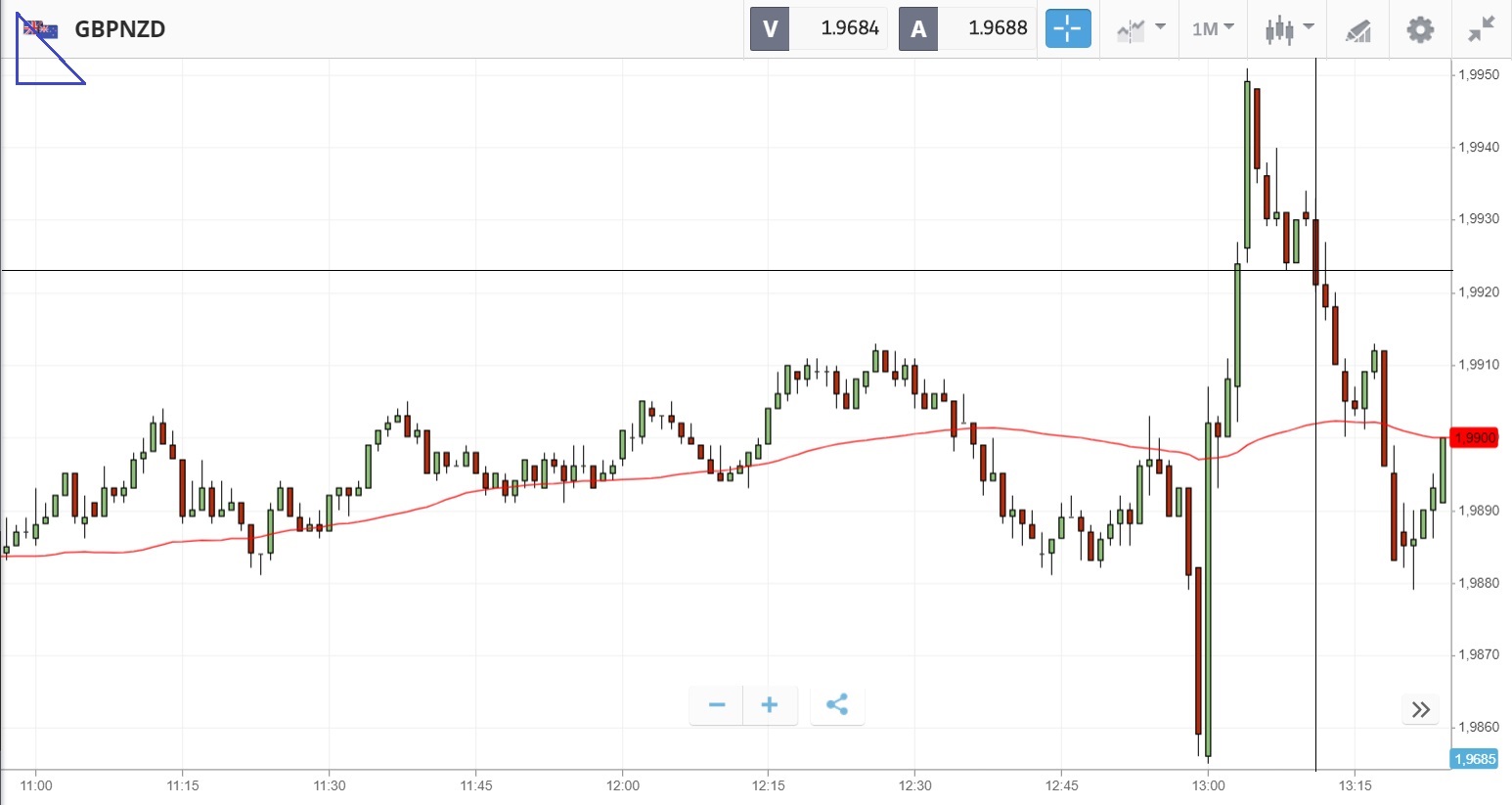Open chart settings gear icon
1512x805 pixels.
[1420, 29]
